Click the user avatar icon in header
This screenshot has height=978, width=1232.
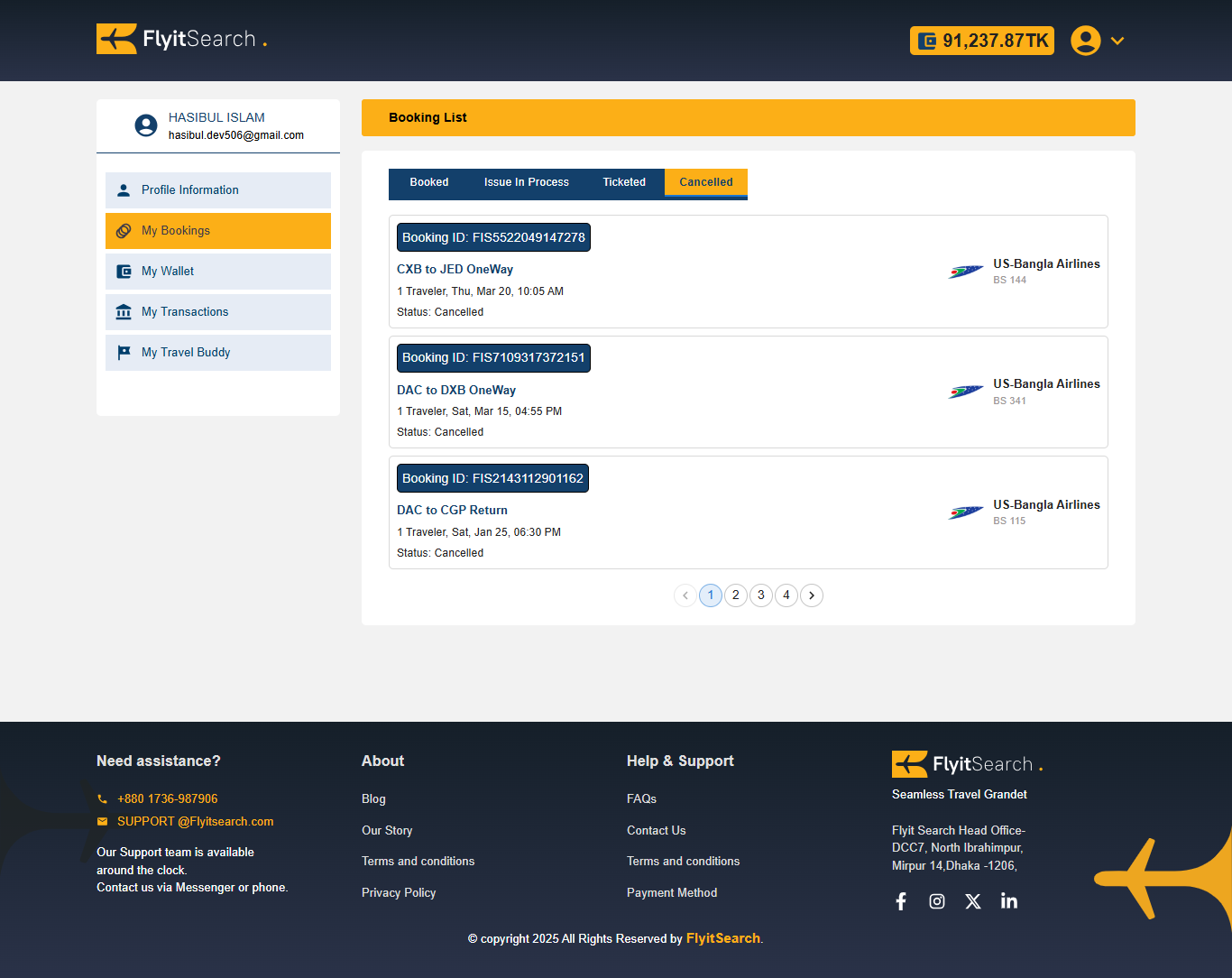[x=1086, y=40]
